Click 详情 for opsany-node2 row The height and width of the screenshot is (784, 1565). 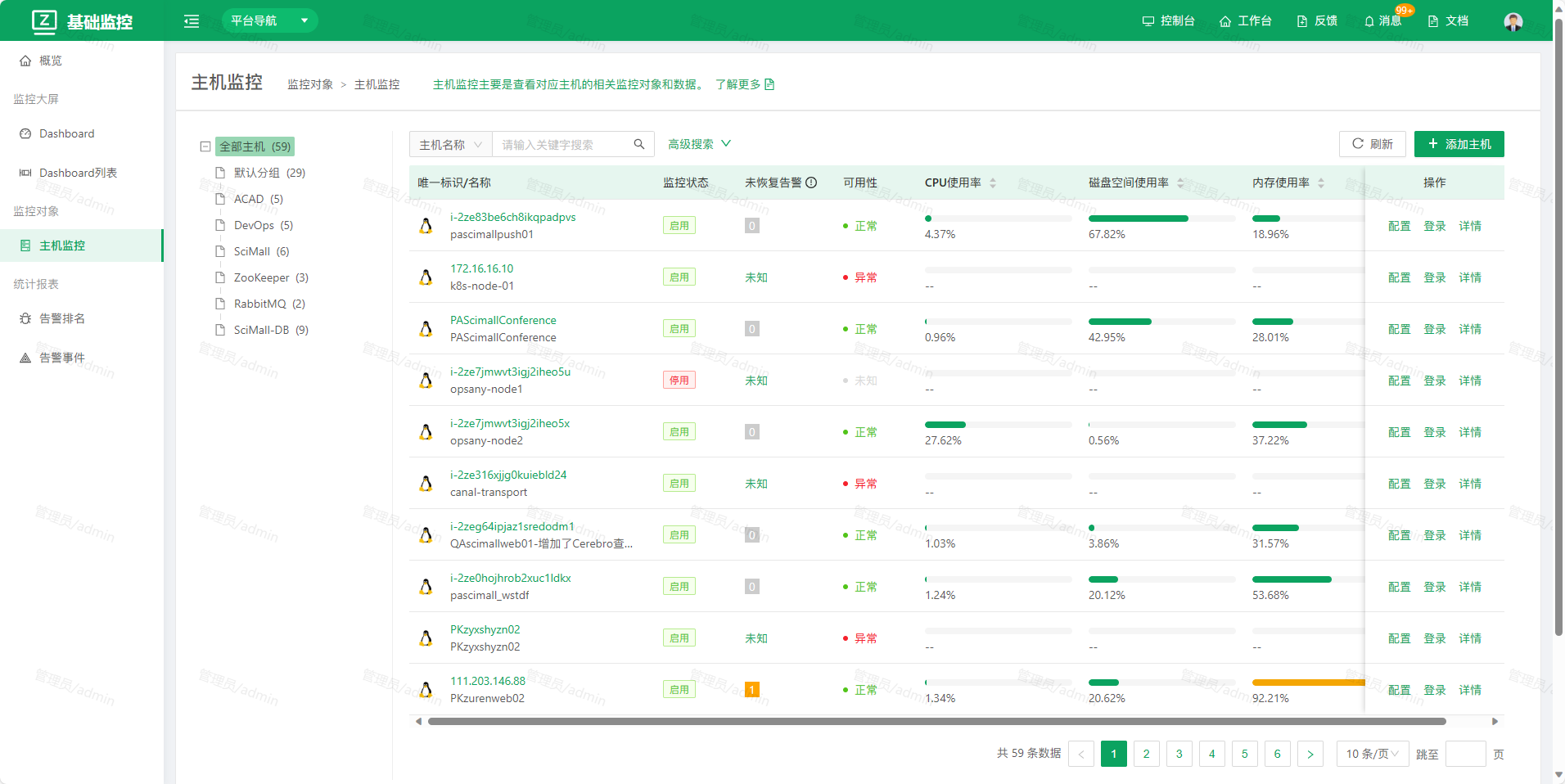tap(1470, 432)
